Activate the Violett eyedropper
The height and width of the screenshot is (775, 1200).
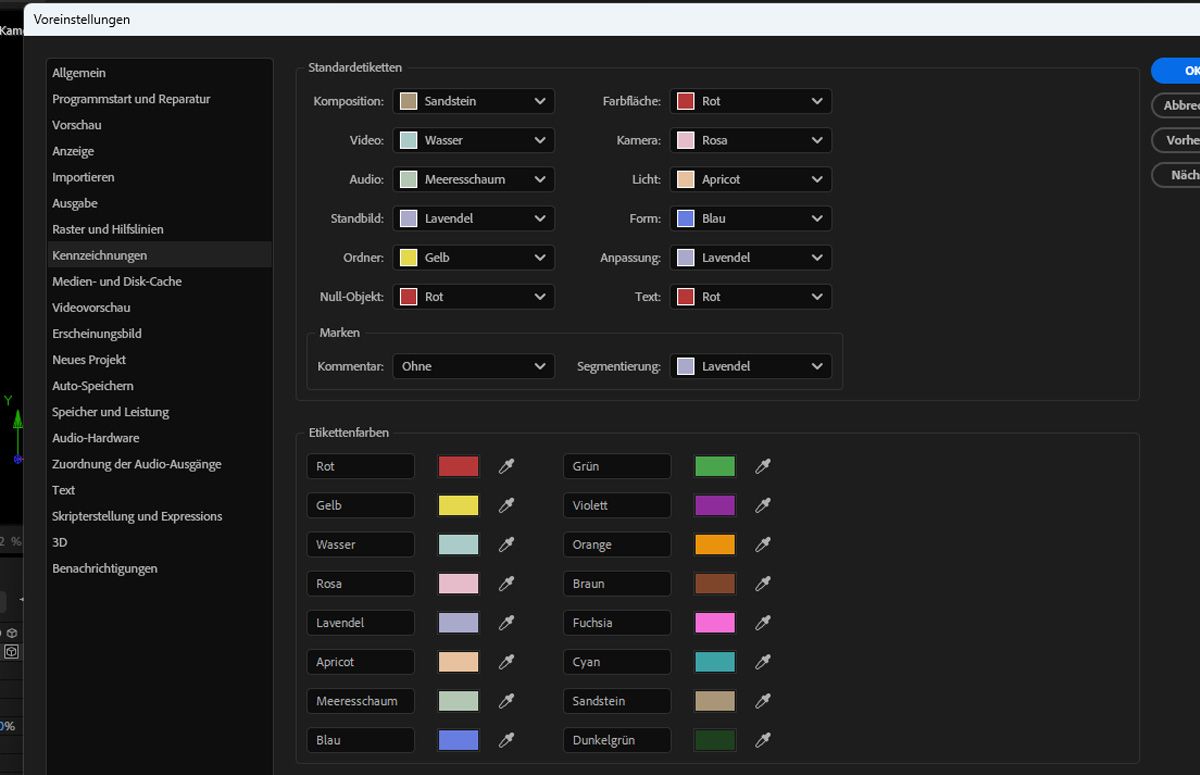[763, 505]
